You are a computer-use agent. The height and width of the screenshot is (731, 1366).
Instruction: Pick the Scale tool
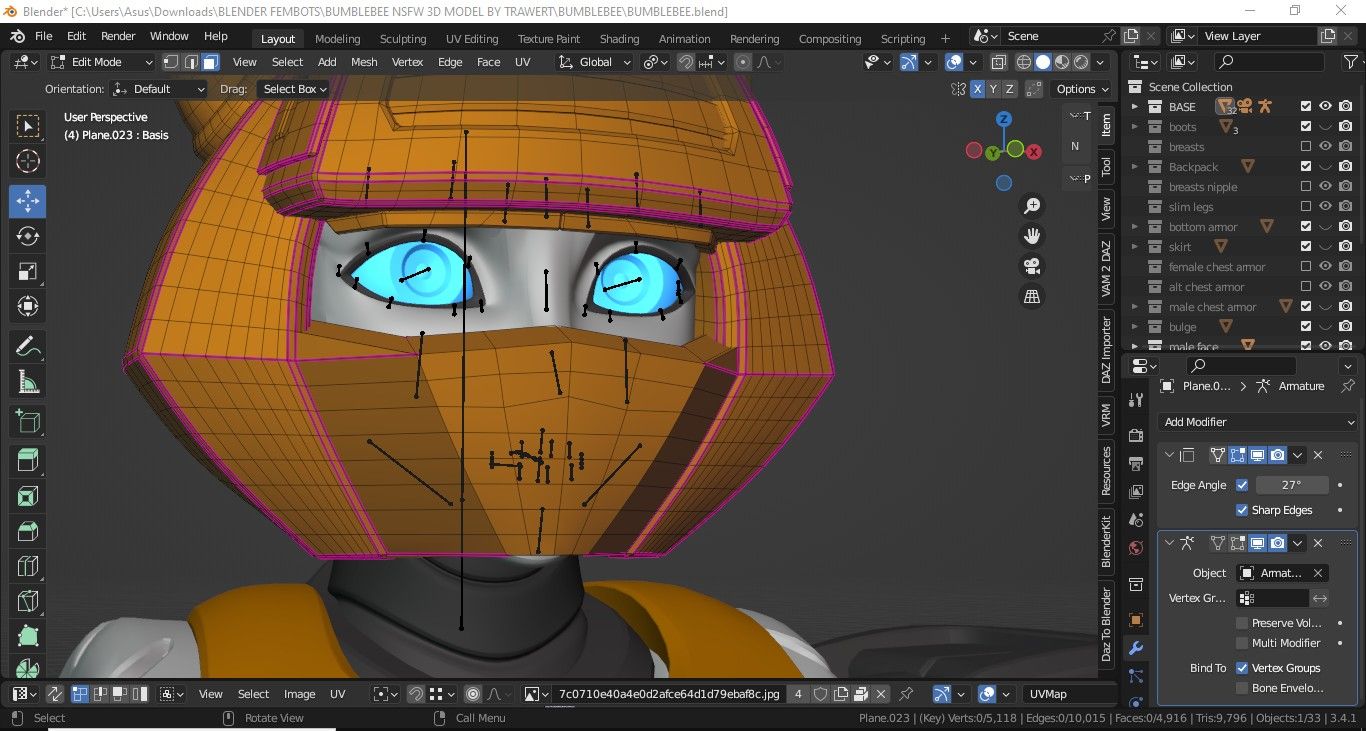click(28, 272)
